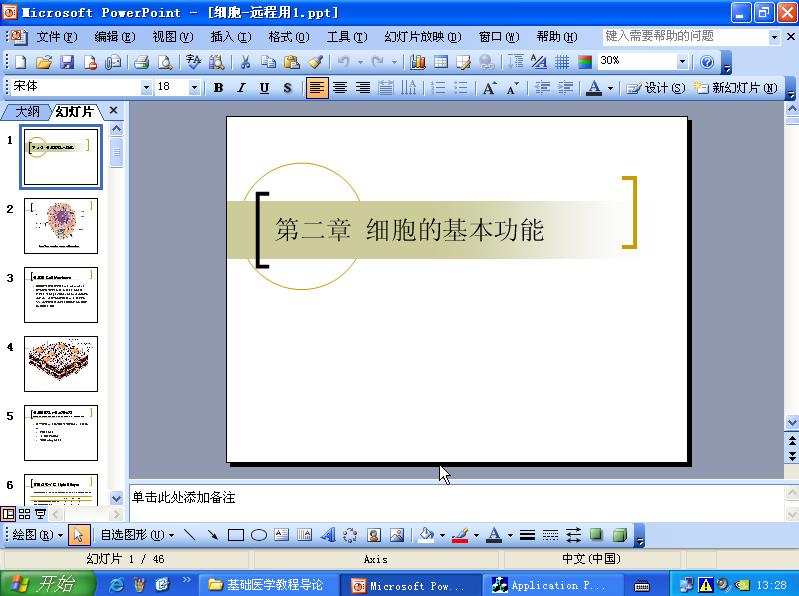This screenshot has height=596, width=799.
Task: Enable center text alignment
Action: (x=340, y=88)
